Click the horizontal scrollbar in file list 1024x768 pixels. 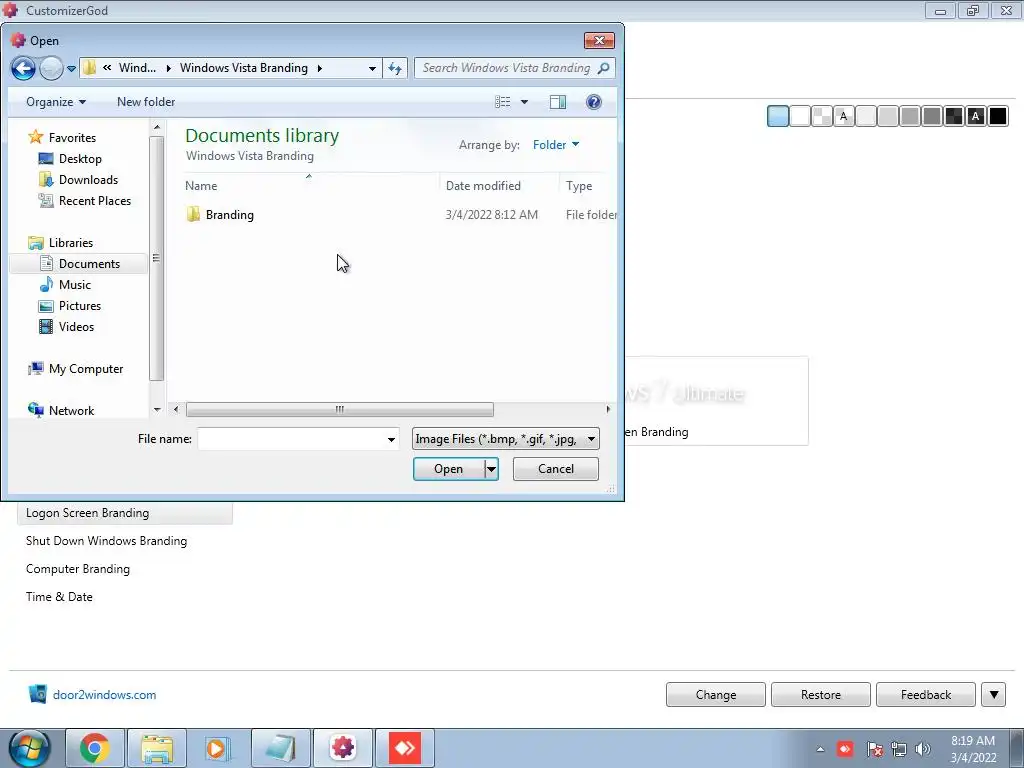pos(340,409)
